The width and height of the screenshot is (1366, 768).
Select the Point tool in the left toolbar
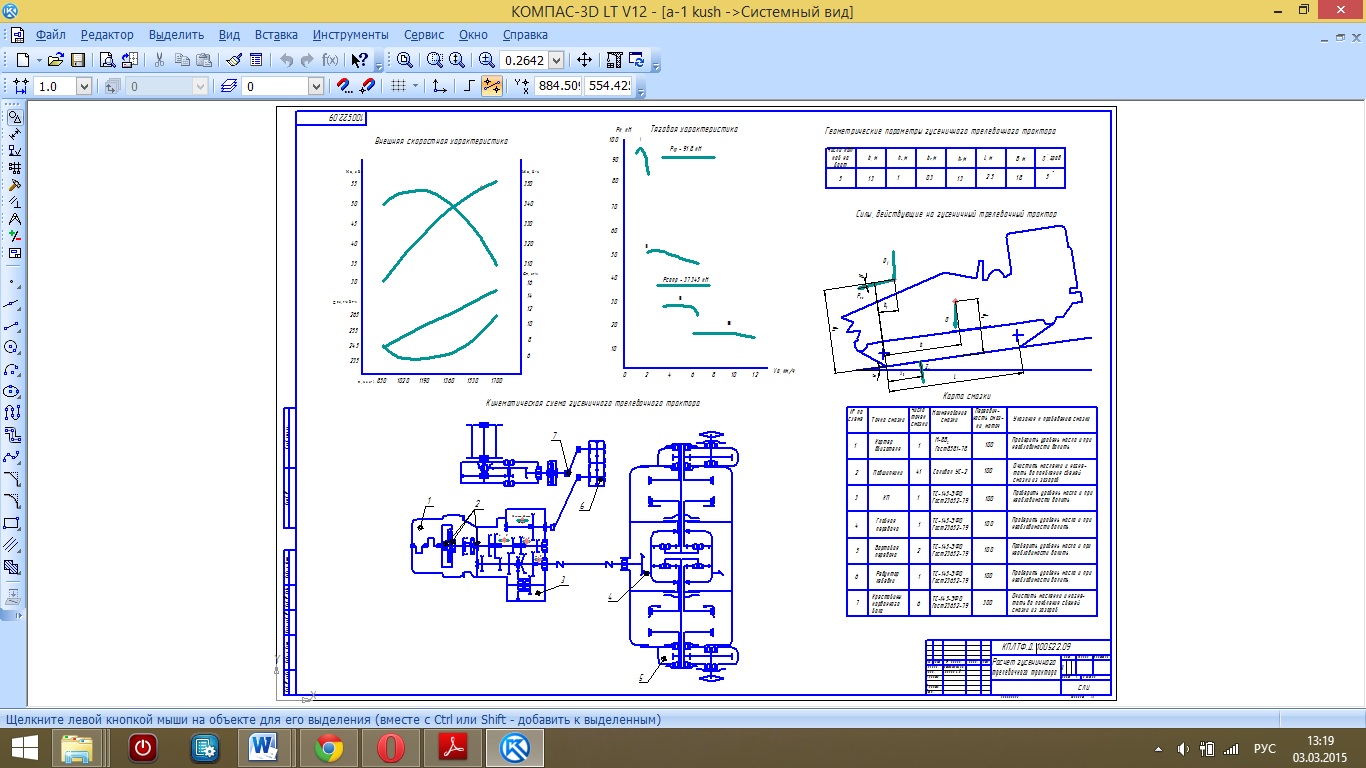pos(14,281)
